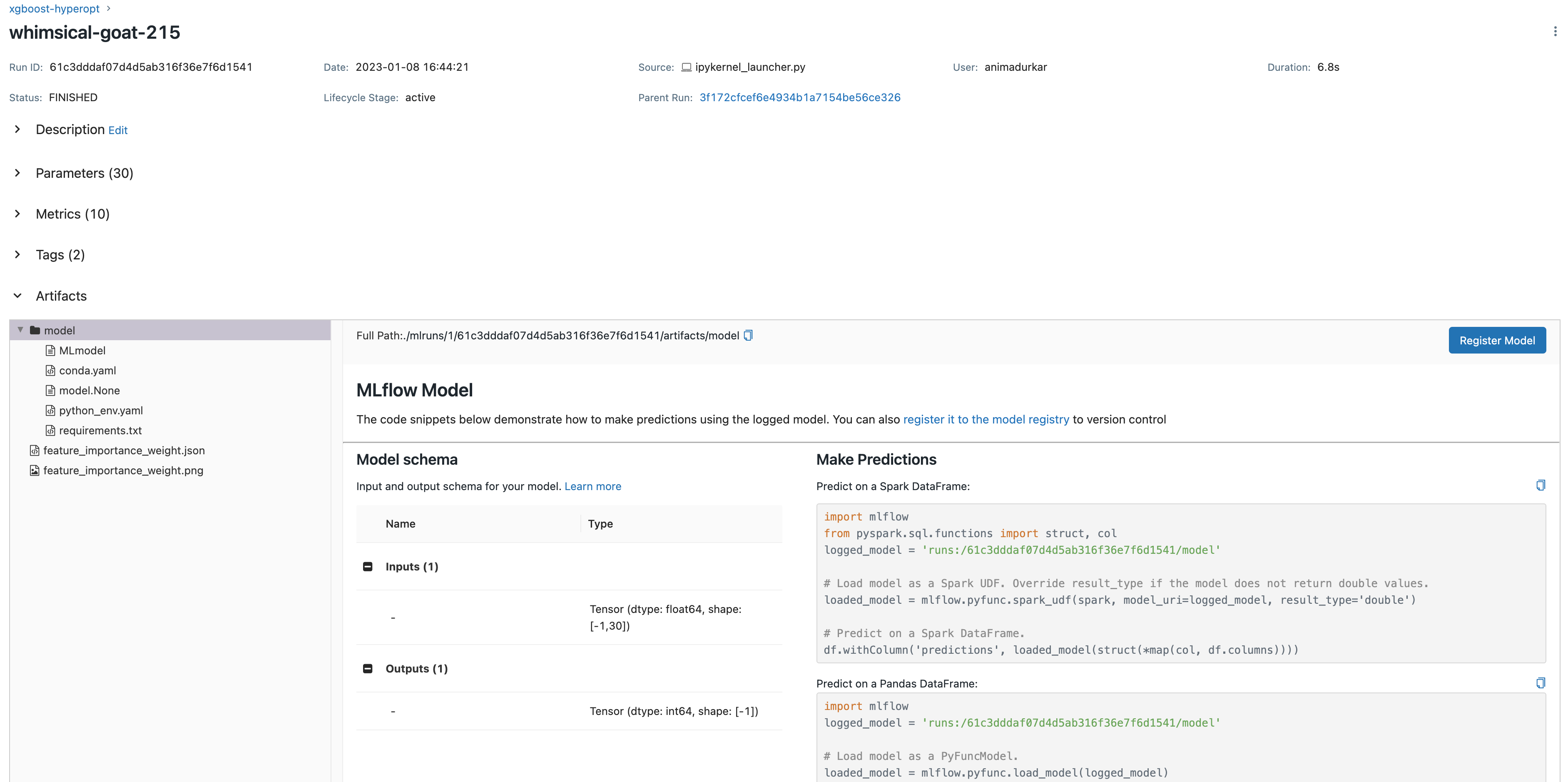Screen dimensions: 1568x782
Task: Collapse the Inputs (1) schema section
Action: click(x=368, y=567)
